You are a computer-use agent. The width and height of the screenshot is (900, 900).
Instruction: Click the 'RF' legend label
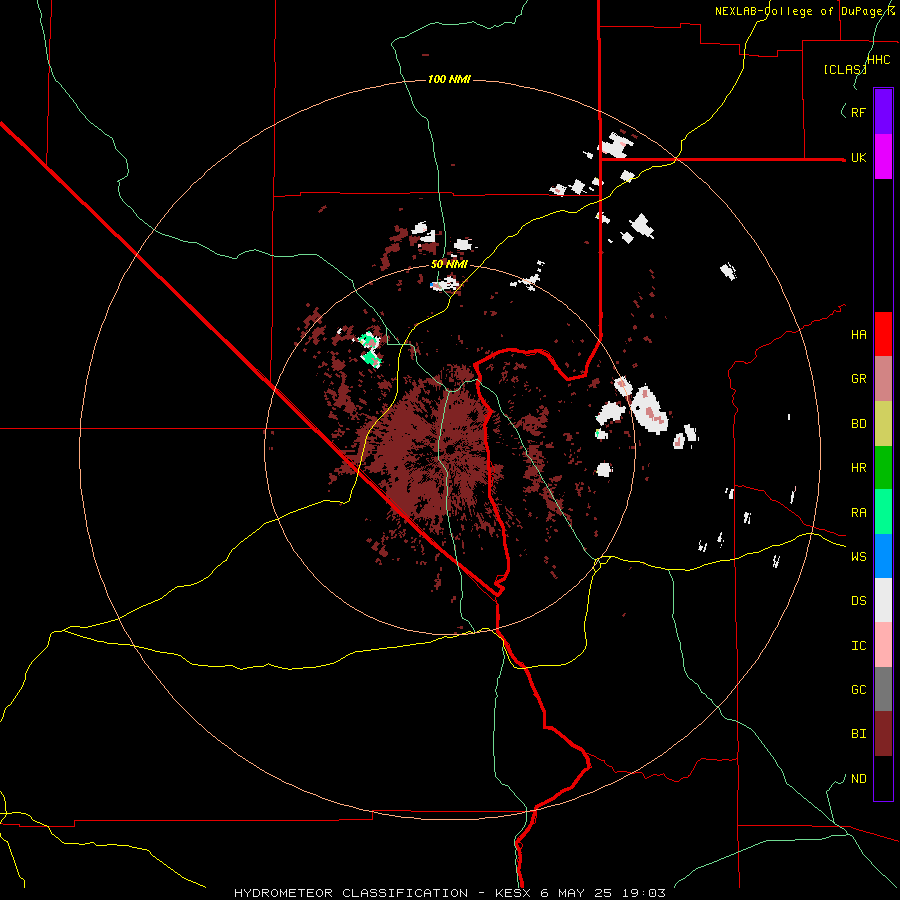point(858,112)
